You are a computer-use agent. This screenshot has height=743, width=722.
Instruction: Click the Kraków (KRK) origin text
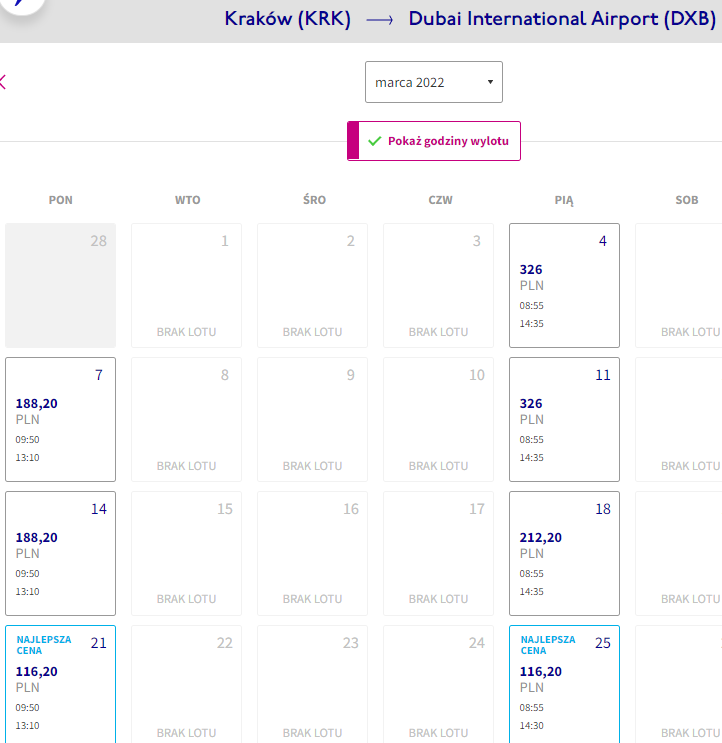point(288,19)
